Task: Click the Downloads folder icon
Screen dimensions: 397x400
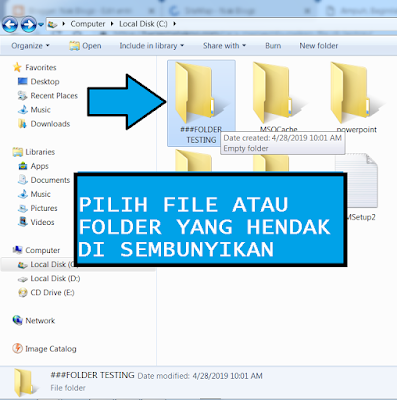Action: coord(22,124)
